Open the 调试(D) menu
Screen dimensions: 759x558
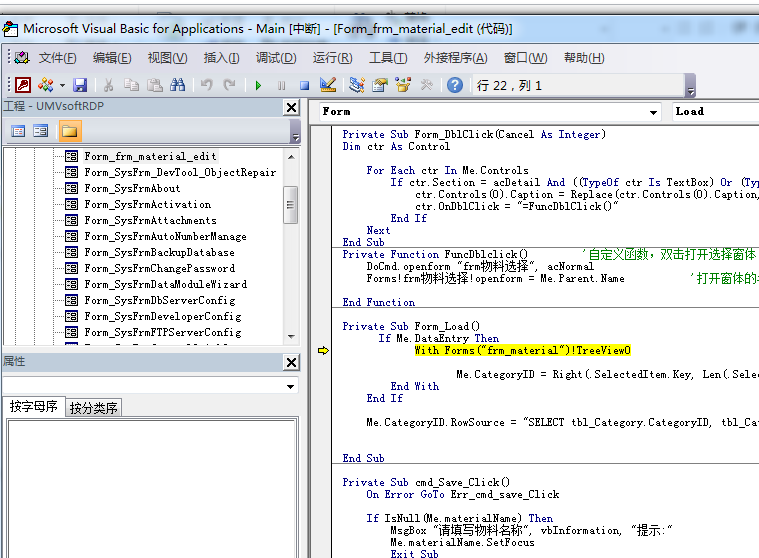[276, 58]
